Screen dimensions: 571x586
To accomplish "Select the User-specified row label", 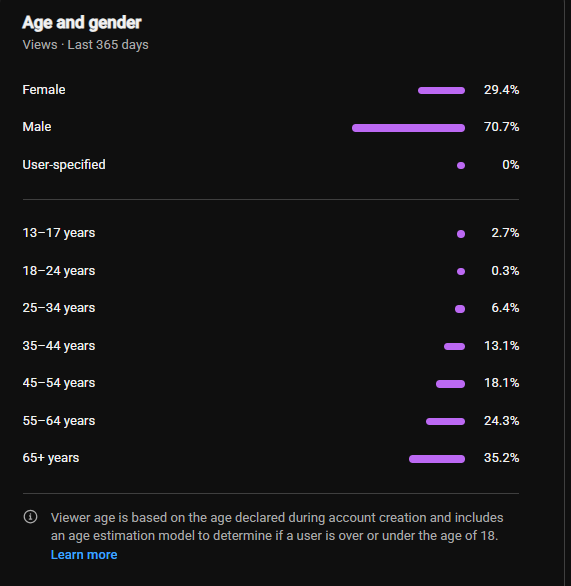I will (64, 165).
